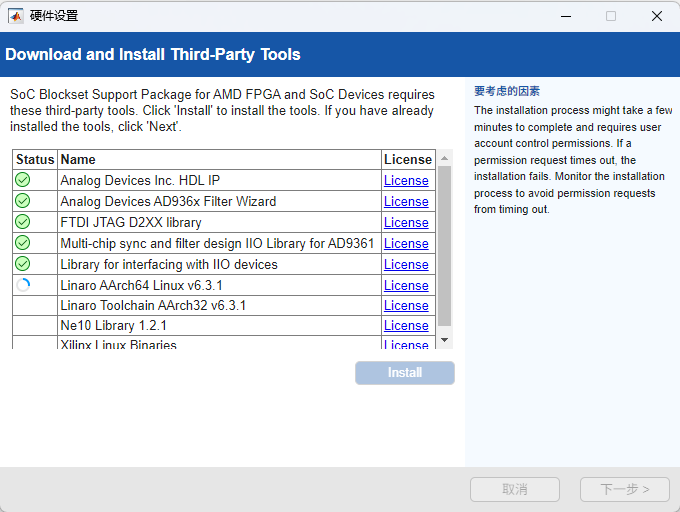680x512 pixels.
Task: Click the 要考虑的因素 heading
Action: point(507,91)
